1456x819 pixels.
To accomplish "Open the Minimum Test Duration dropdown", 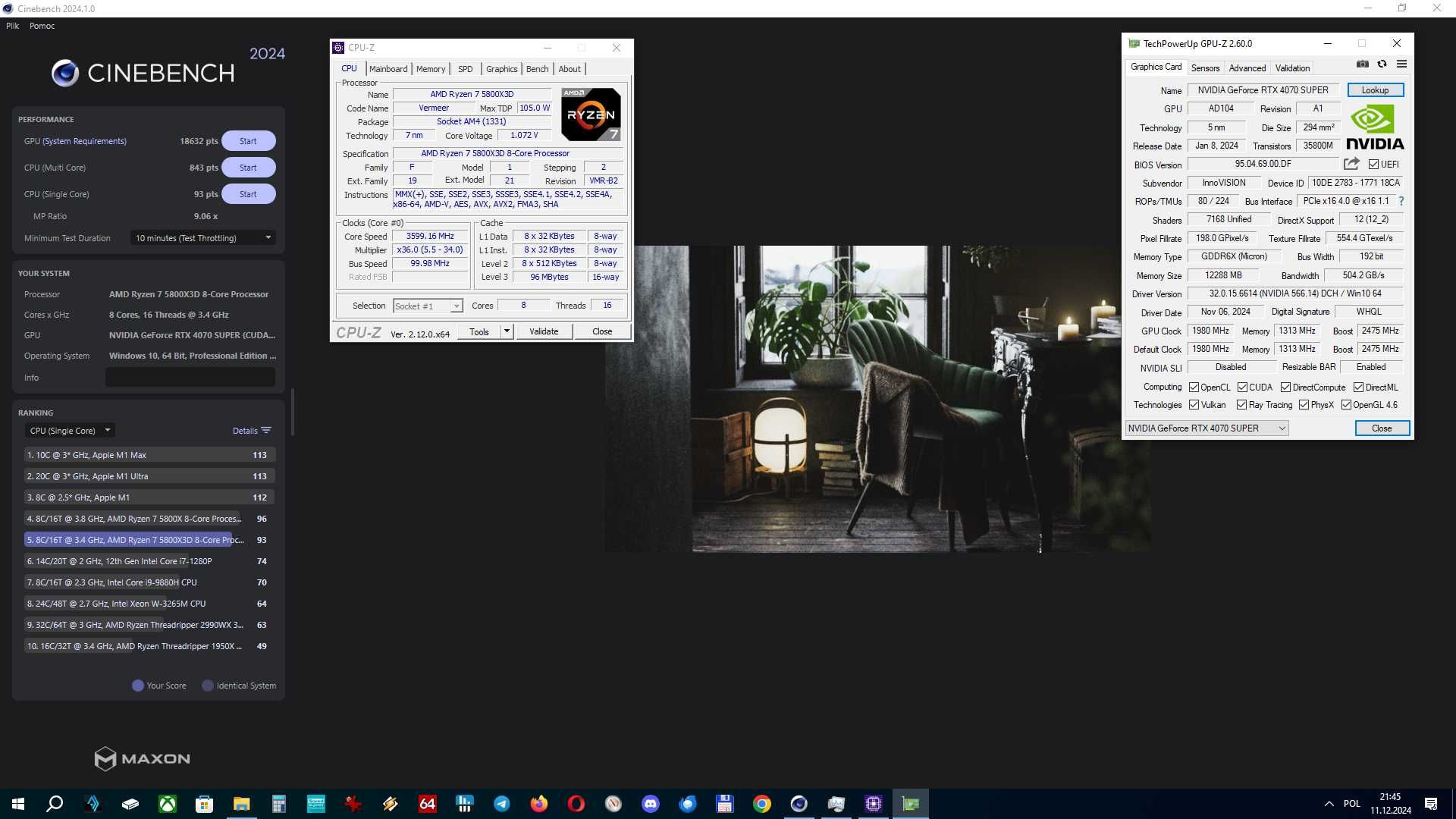I will click(202, 238).
